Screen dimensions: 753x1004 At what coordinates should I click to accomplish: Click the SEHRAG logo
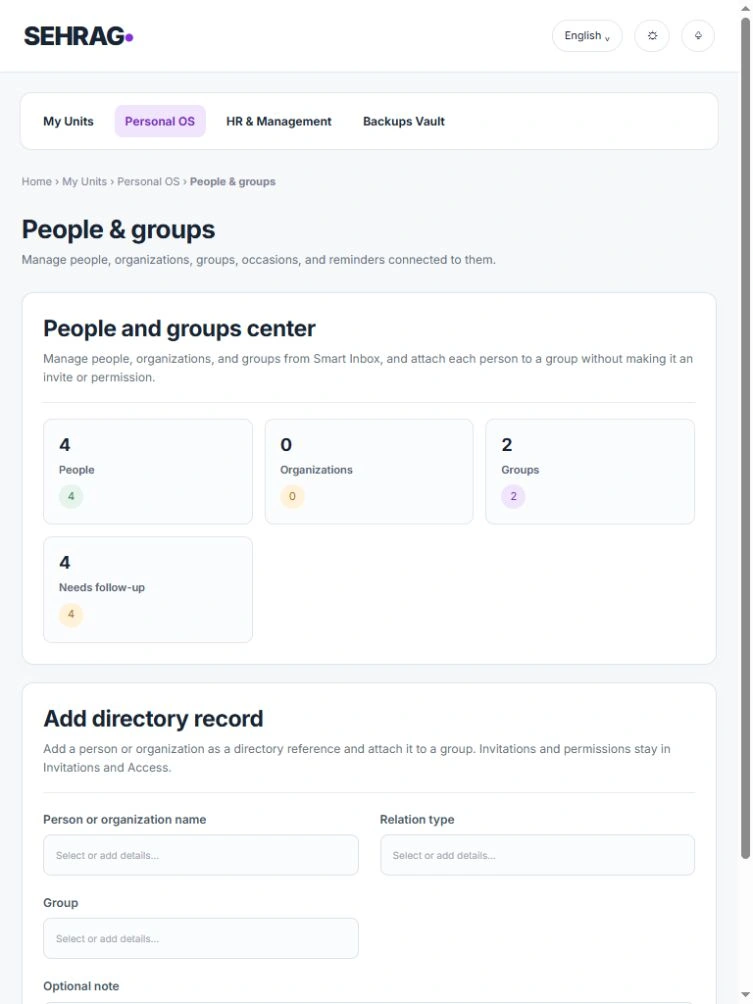(78, 36)
